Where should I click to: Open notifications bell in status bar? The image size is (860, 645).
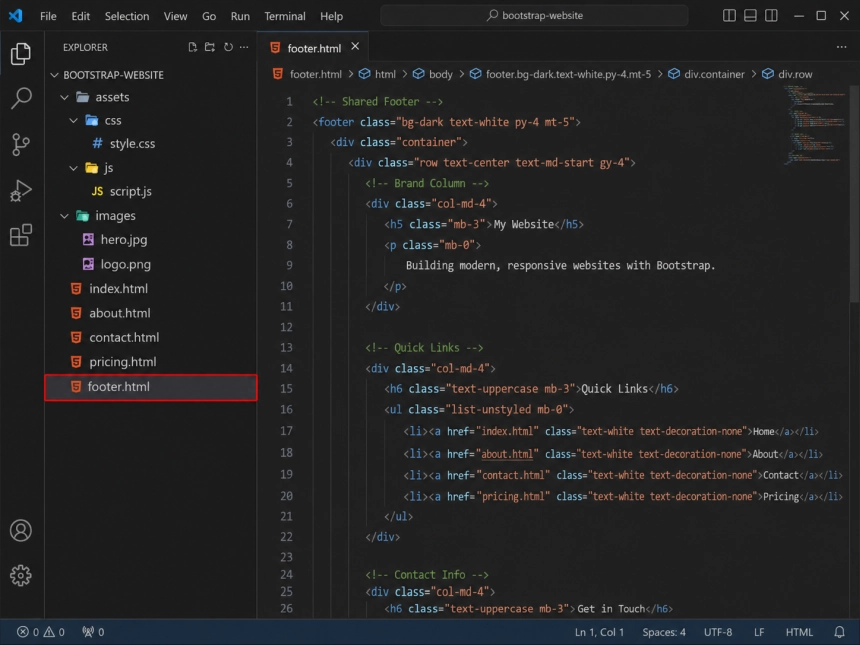[x=839, y=632]
